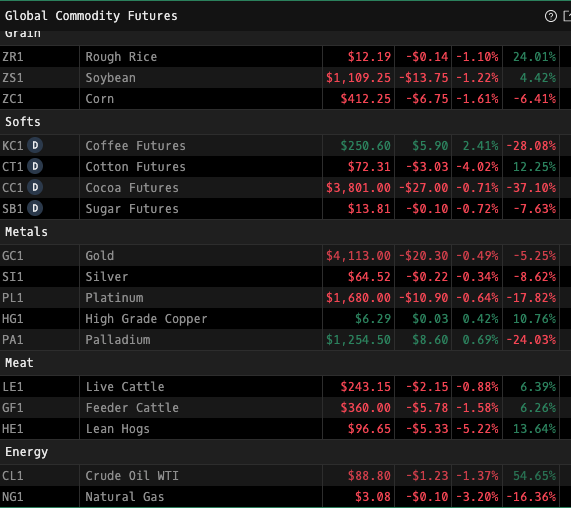Click the Gold name
Viewport: 571px width, 508px height.
(x=99, y=256)
